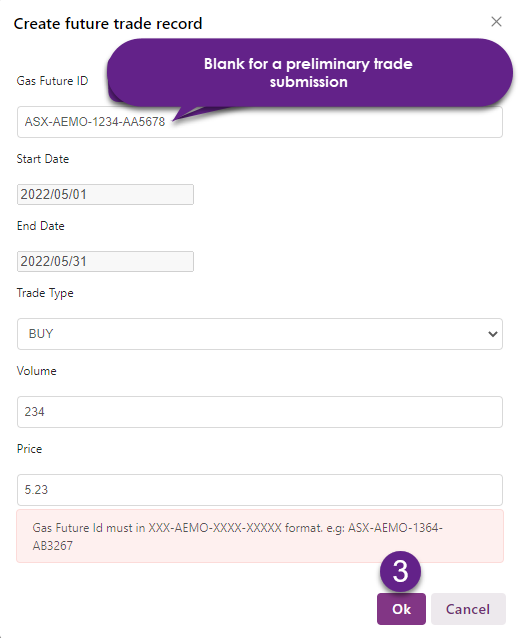This screenshot has width=524, height=638.
Task: Click the Trade Type label
Action: click(45, 293)
